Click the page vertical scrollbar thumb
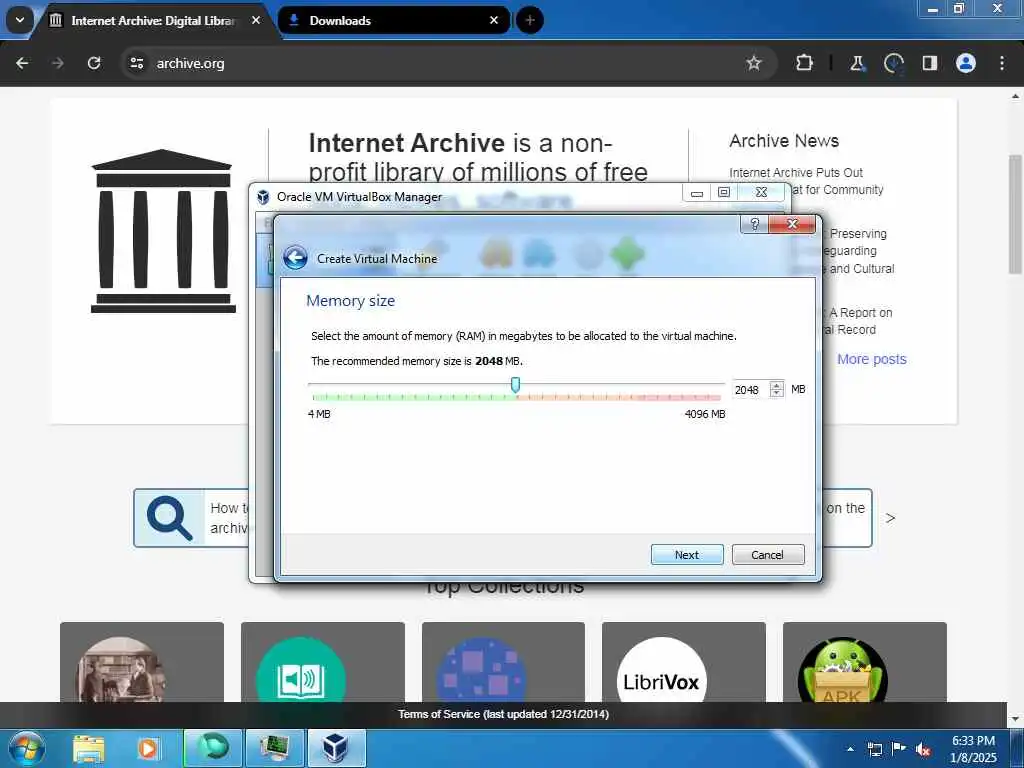Screen dimensions: 1024x768 pyautogui.click(x=1015, y=214)
